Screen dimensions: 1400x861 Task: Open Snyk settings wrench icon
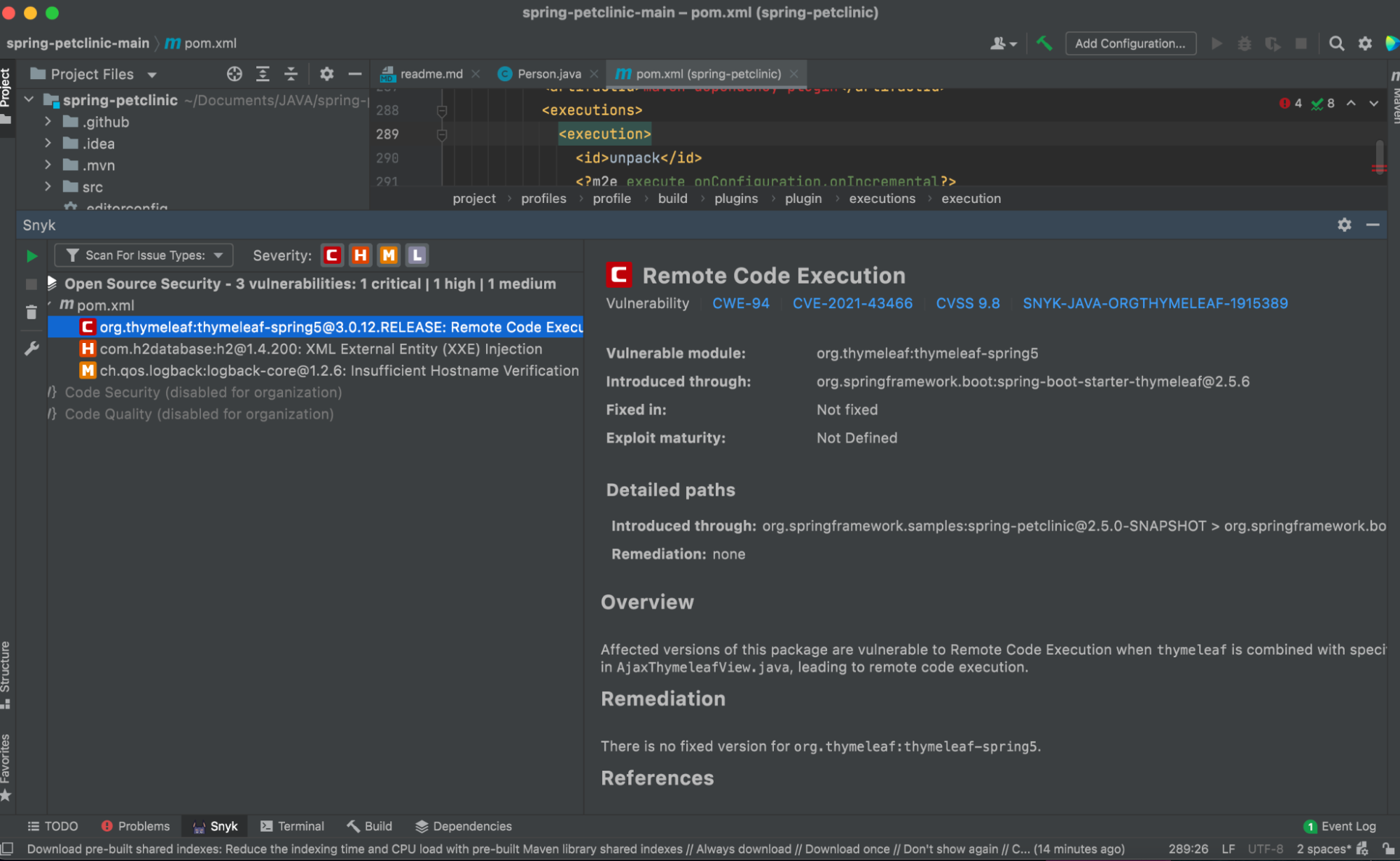click(x=32, y=349)
